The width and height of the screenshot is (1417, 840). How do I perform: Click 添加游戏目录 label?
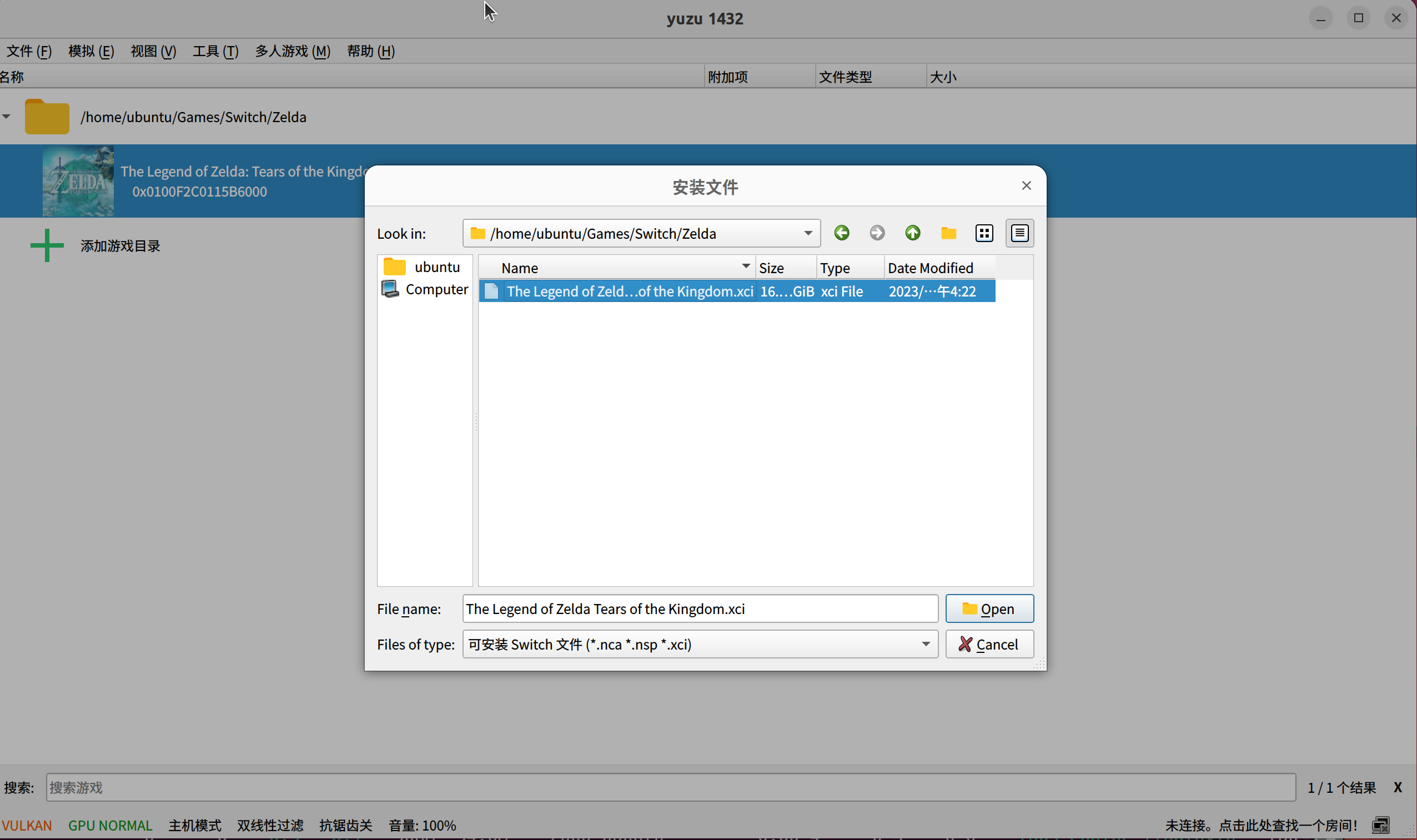[120, 245]
